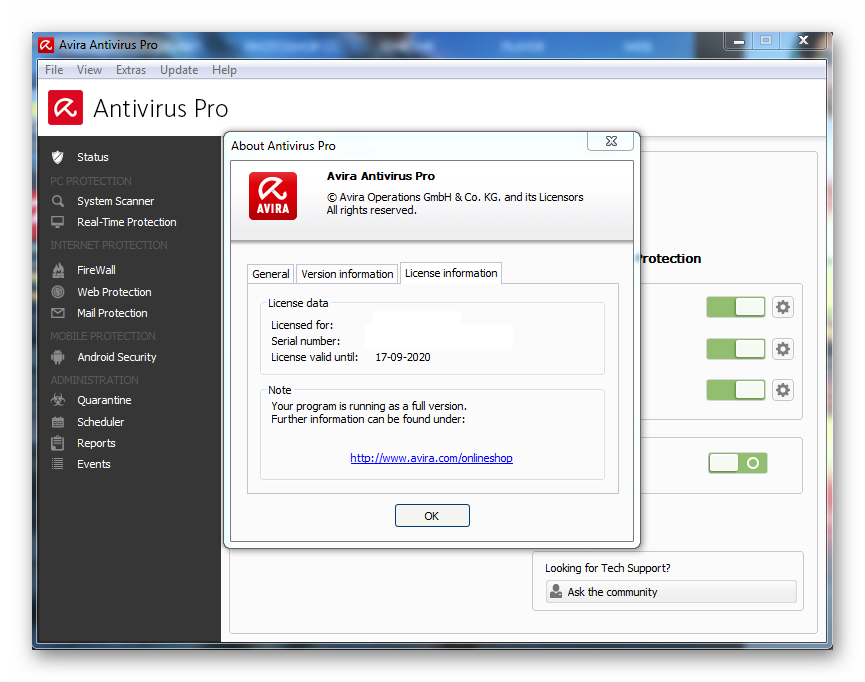Screen dimensions: 865x682
Task: Open the Extras menu
Action: [131, 70]
